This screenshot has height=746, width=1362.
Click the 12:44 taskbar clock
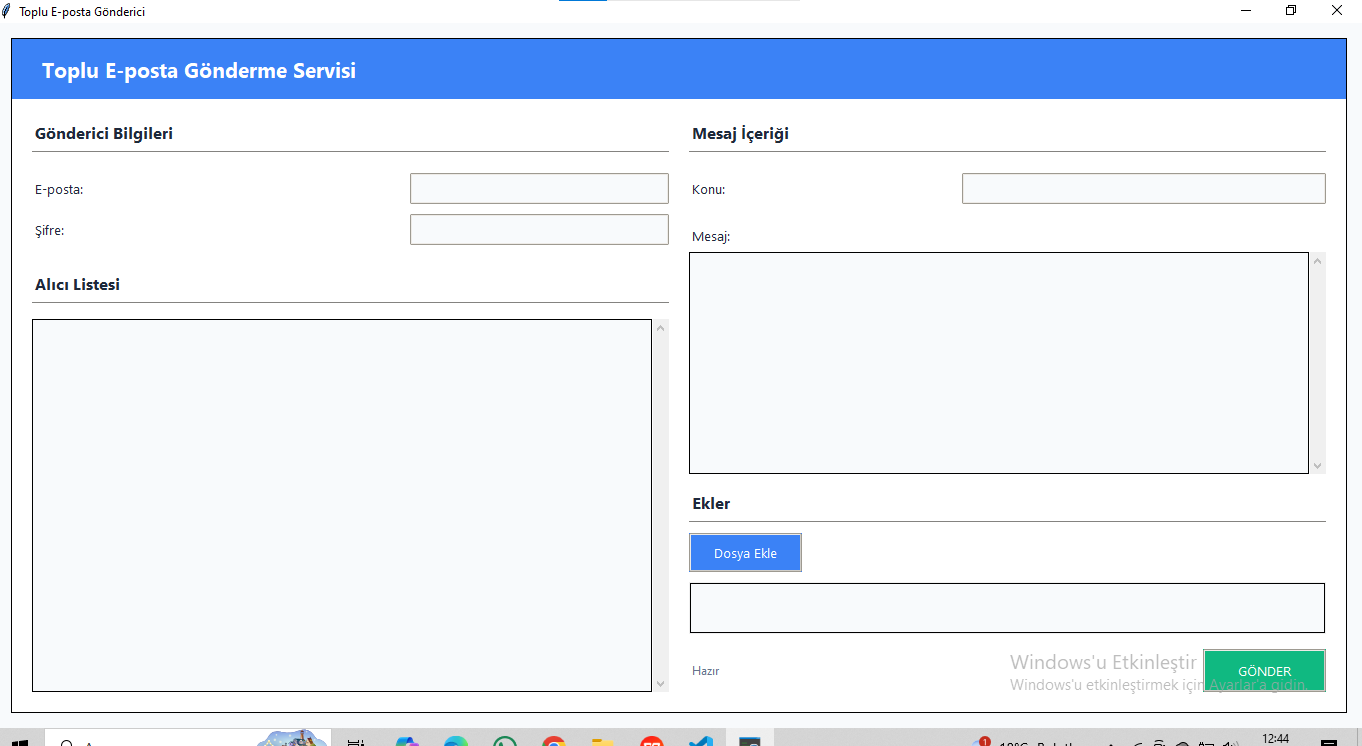(1275, 739)
